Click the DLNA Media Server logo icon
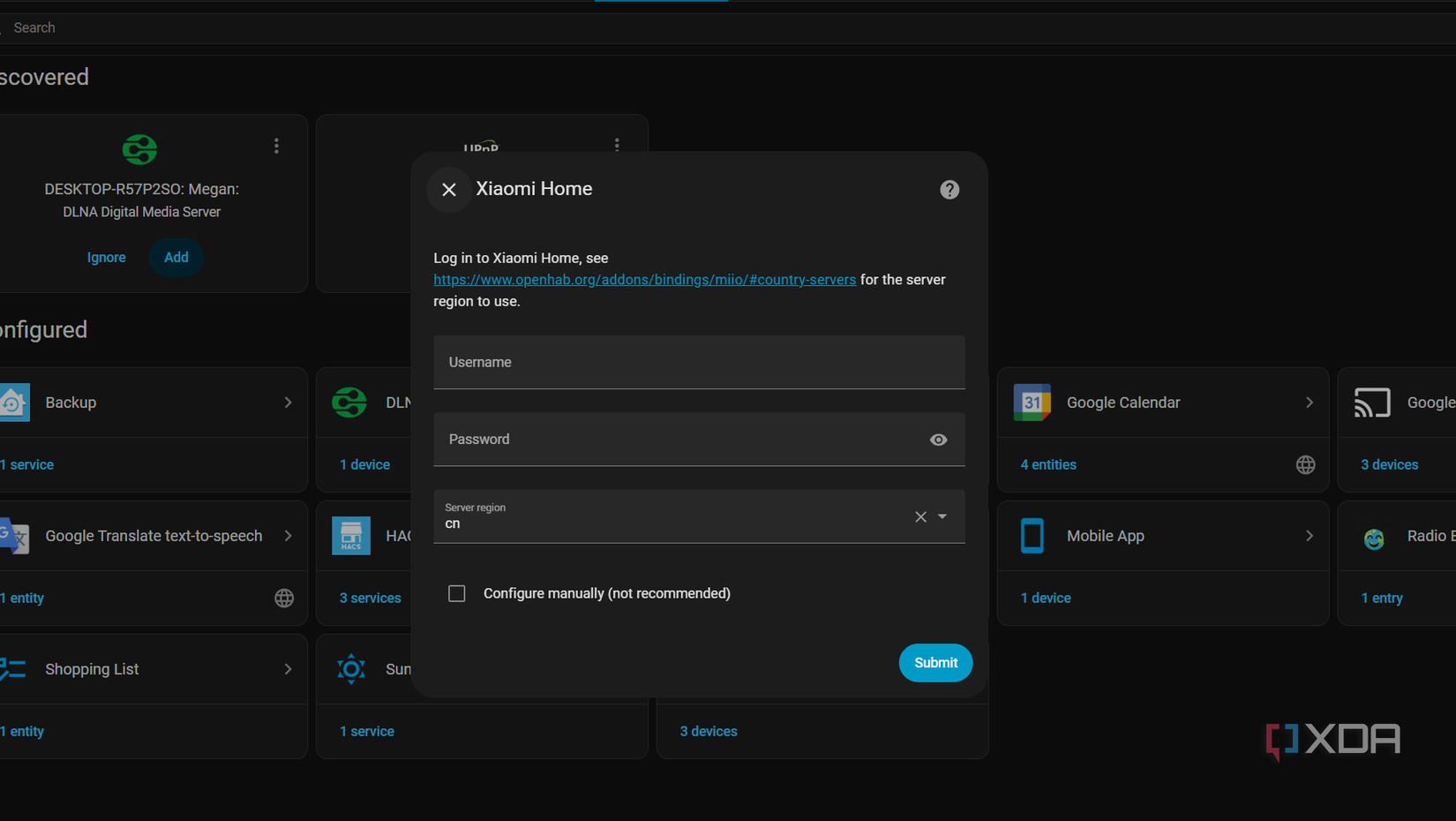The width and height of the screenshot is (1456, 821). pyautogui.click(x=139, y=149)
